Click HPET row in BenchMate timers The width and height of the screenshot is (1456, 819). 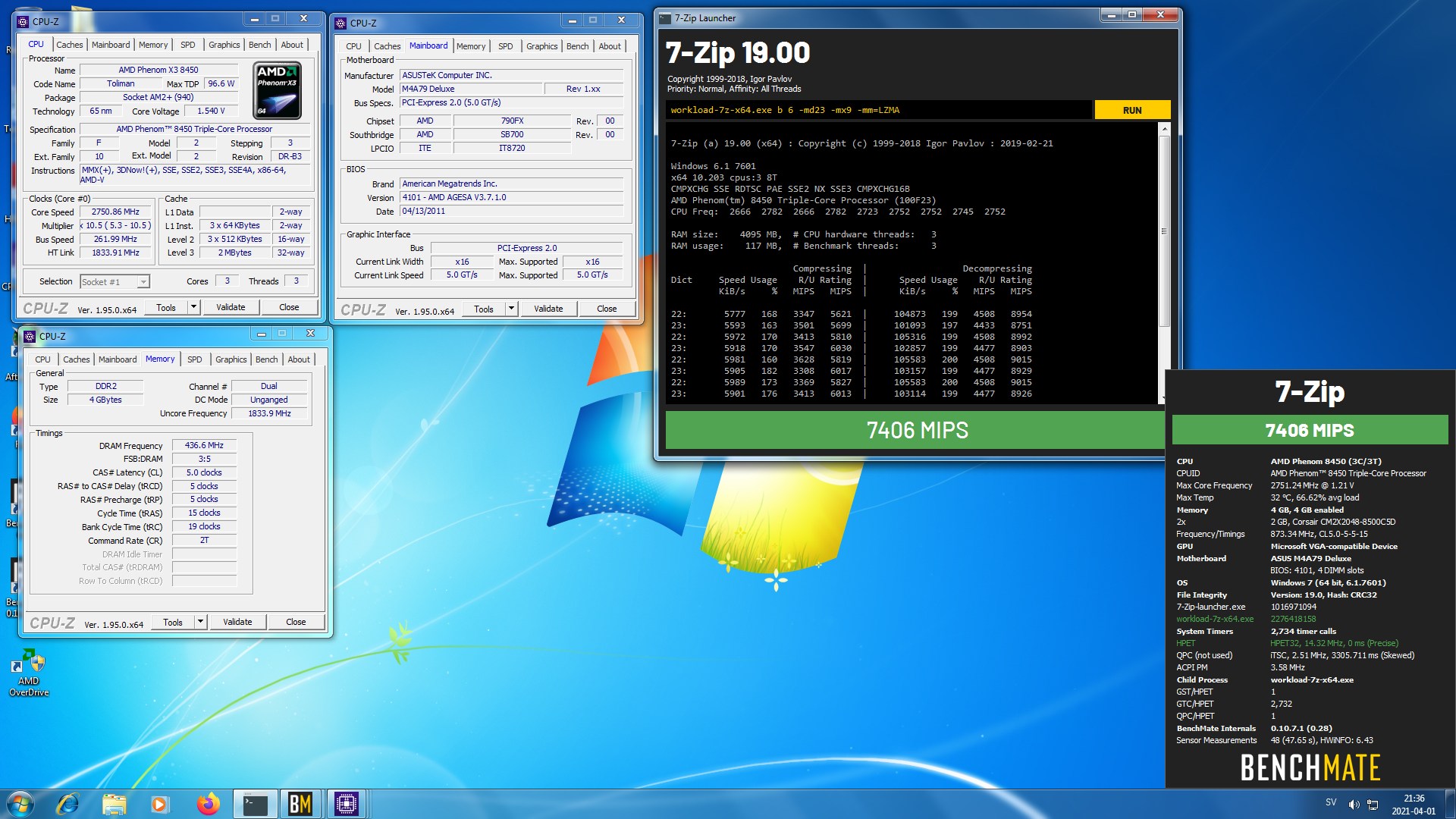point(1288,643)
